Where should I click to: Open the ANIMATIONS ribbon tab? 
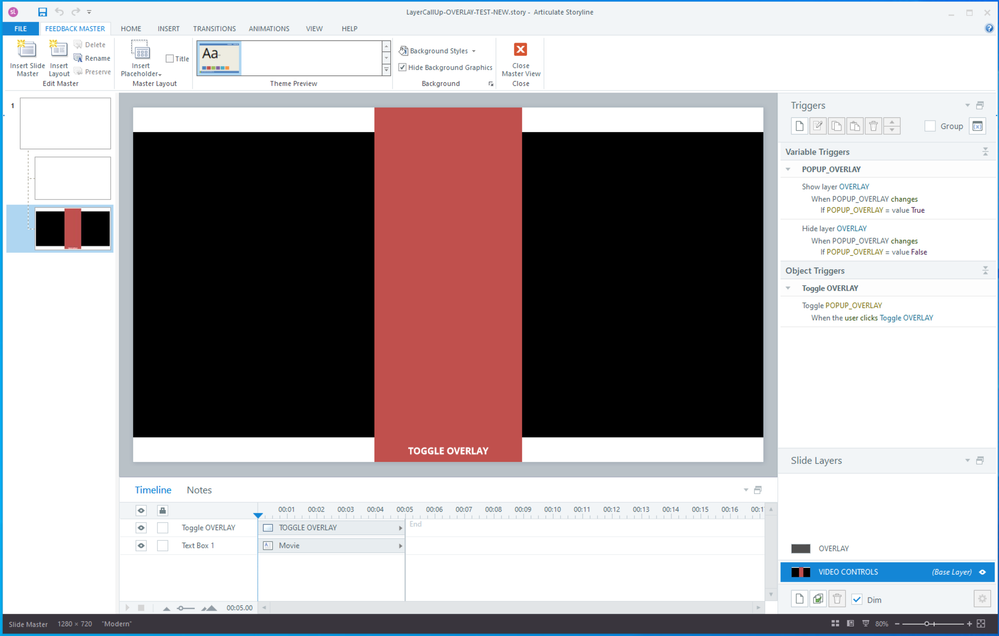[268, 29]
